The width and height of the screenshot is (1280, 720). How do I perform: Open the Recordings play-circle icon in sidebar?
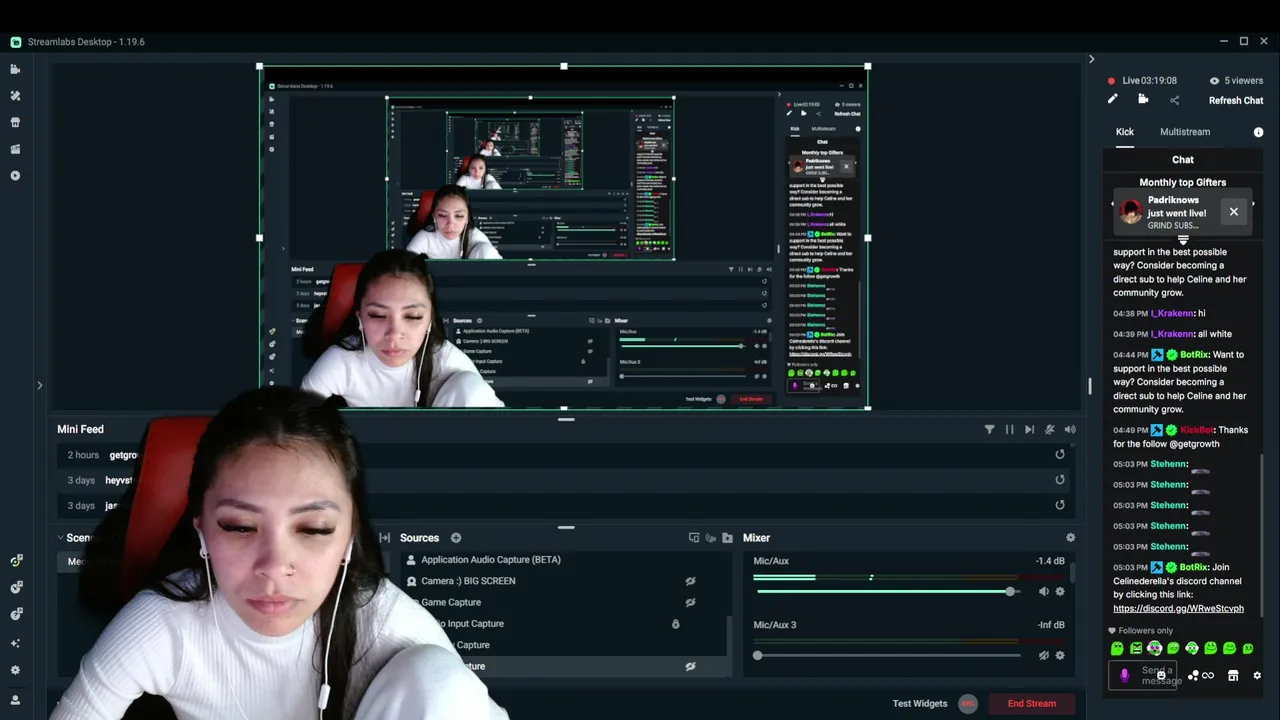point(15,175)
